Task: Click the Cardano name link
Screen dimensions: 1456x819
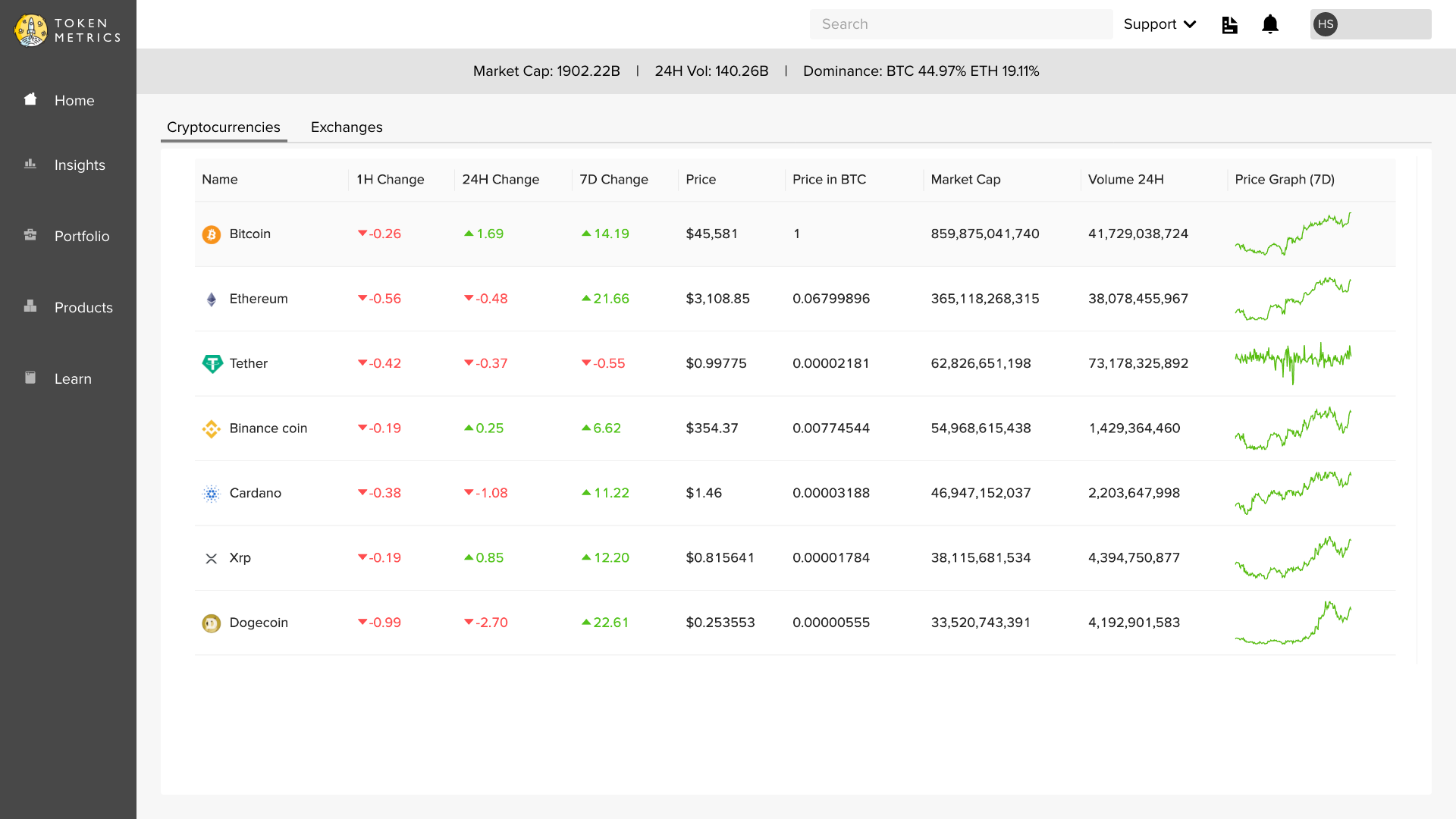Action: (255, 494)
